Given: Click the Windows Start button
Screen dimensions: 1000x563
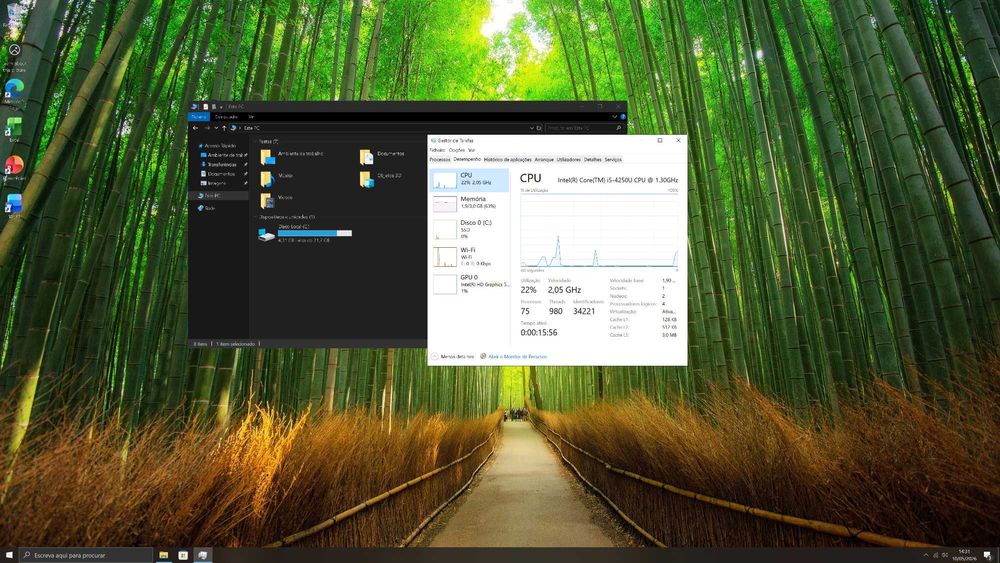Looking at the screenshot, I should [x=9, y=555].
